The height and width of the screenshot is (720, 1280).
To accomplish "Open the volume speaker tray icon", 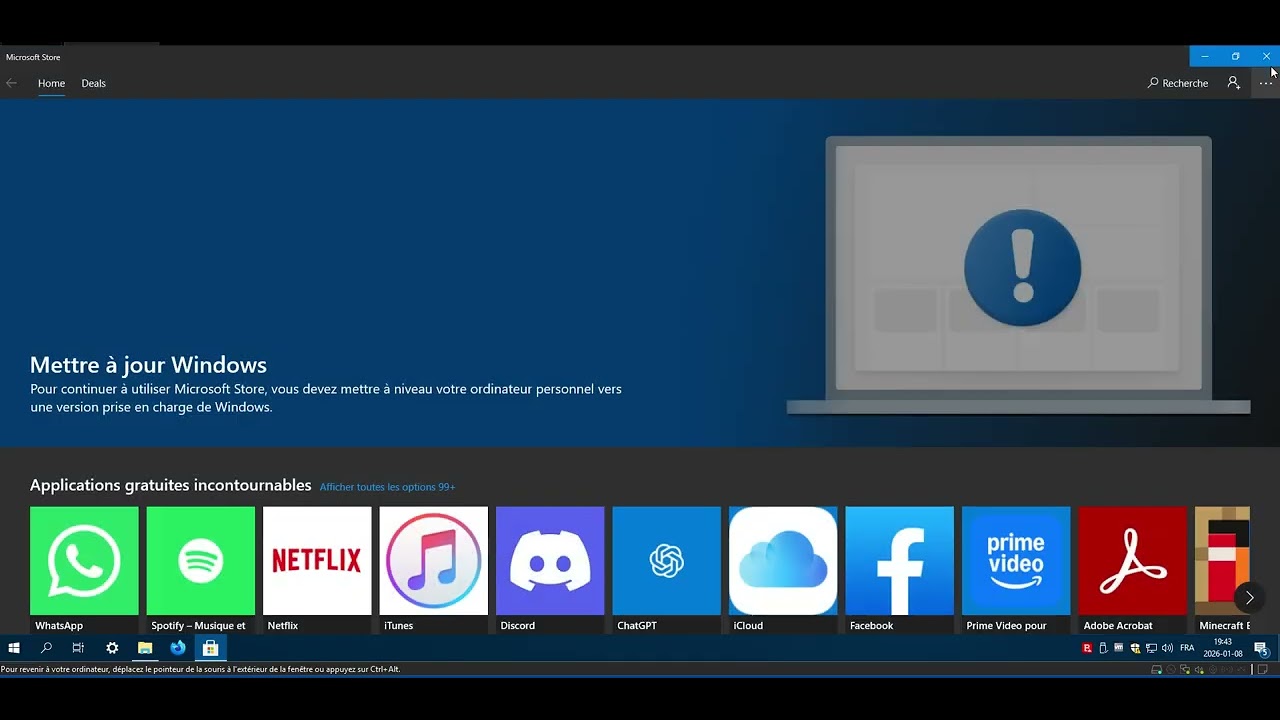I will click(x=1167, y=648).
